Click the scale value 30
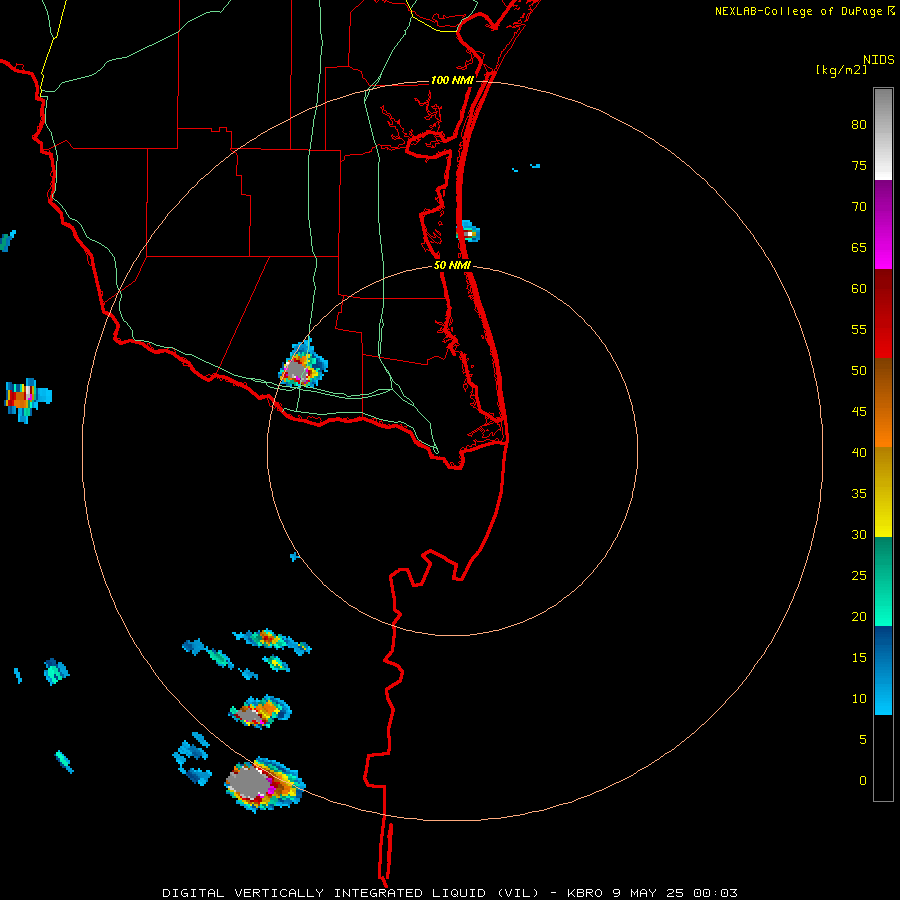The image size is (900, 900). click(859, 534)
